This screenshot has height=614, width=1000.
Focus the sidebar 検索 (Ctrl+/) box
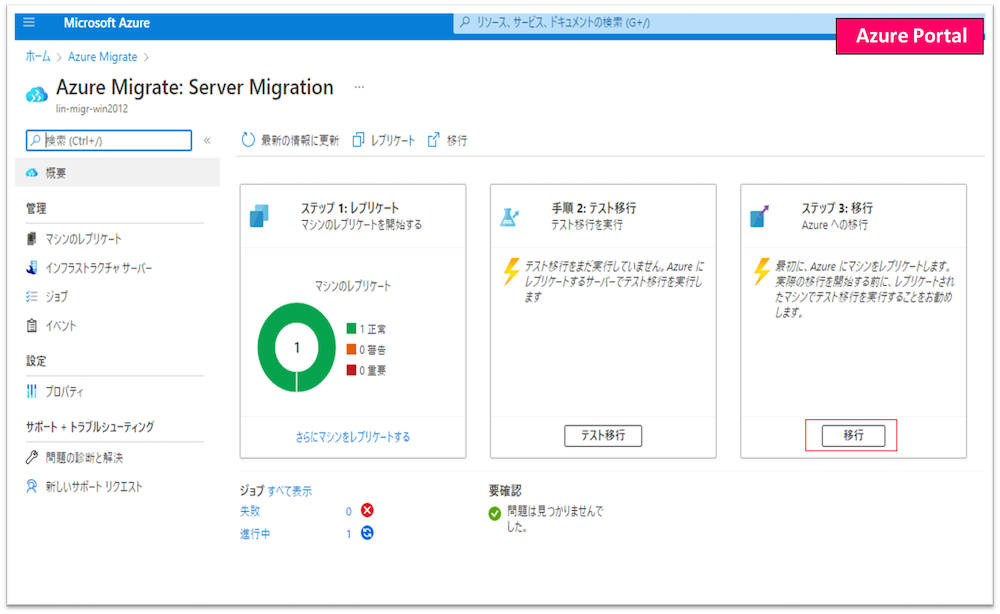coord(109,140)
